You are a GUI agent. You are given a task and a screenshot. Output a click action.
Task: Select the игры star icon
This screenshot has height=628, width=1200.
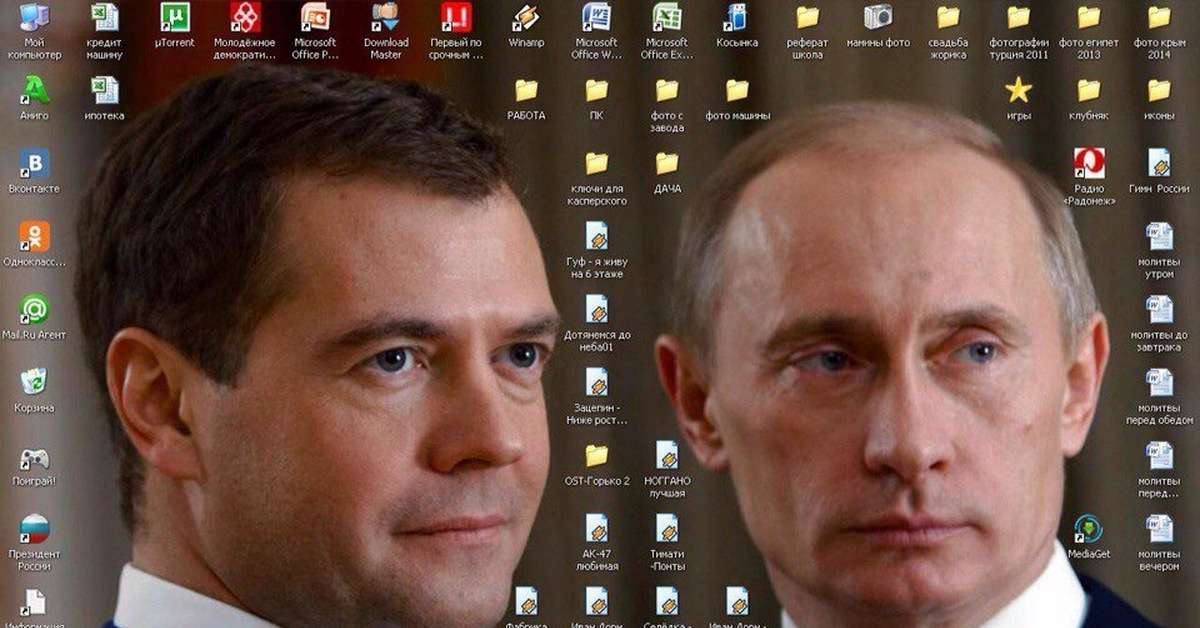click(x=1018, y=91)
